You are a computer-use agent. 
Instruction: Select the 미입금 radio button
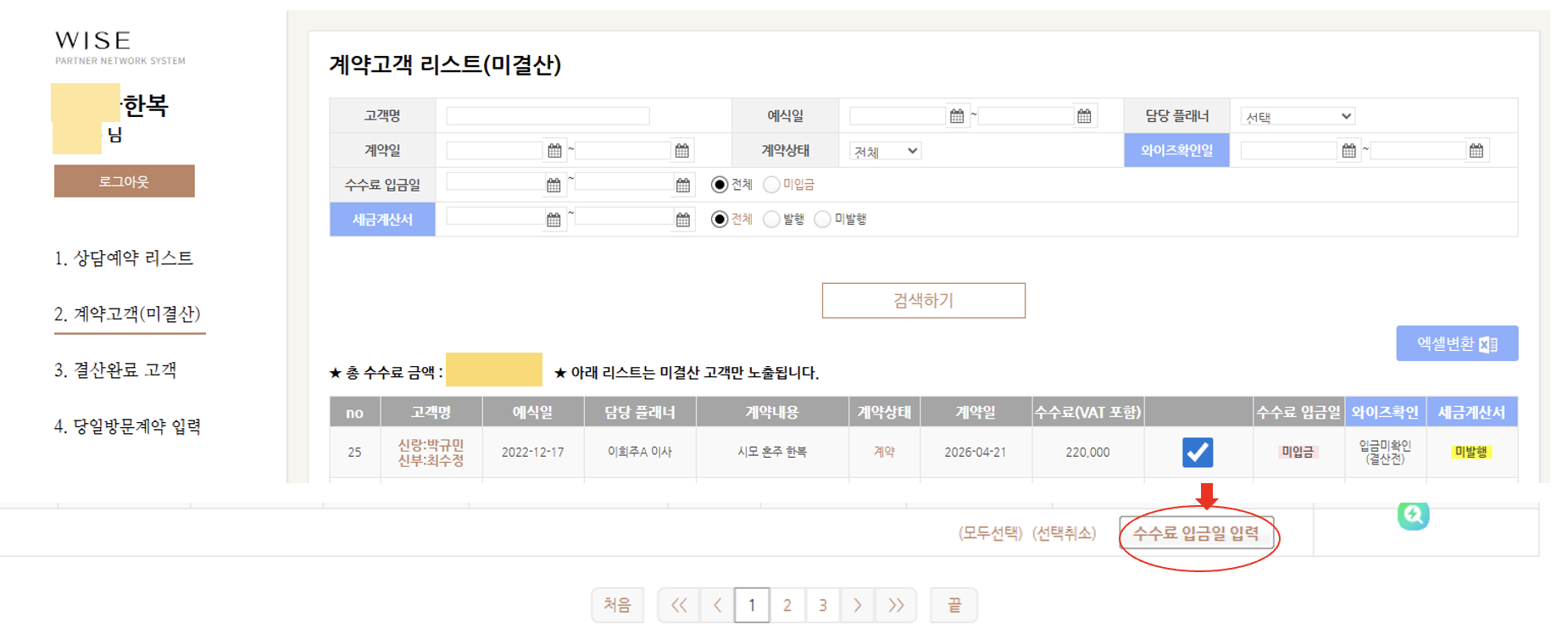(771, 185)
